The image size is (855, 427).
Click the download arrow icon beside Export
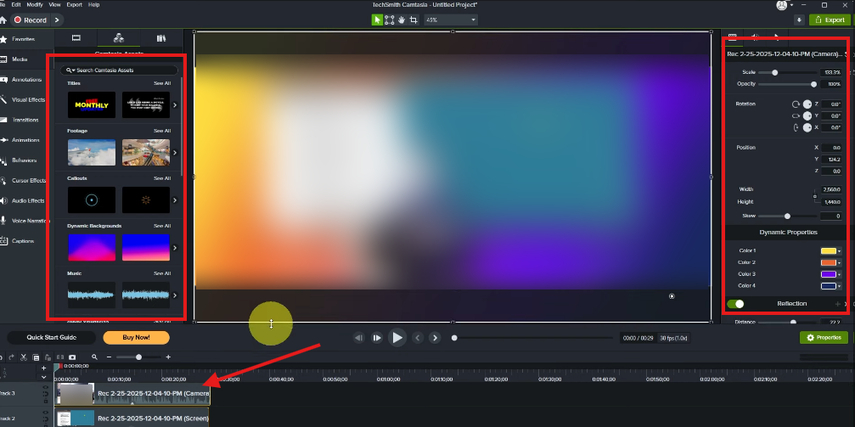point(799,20)
